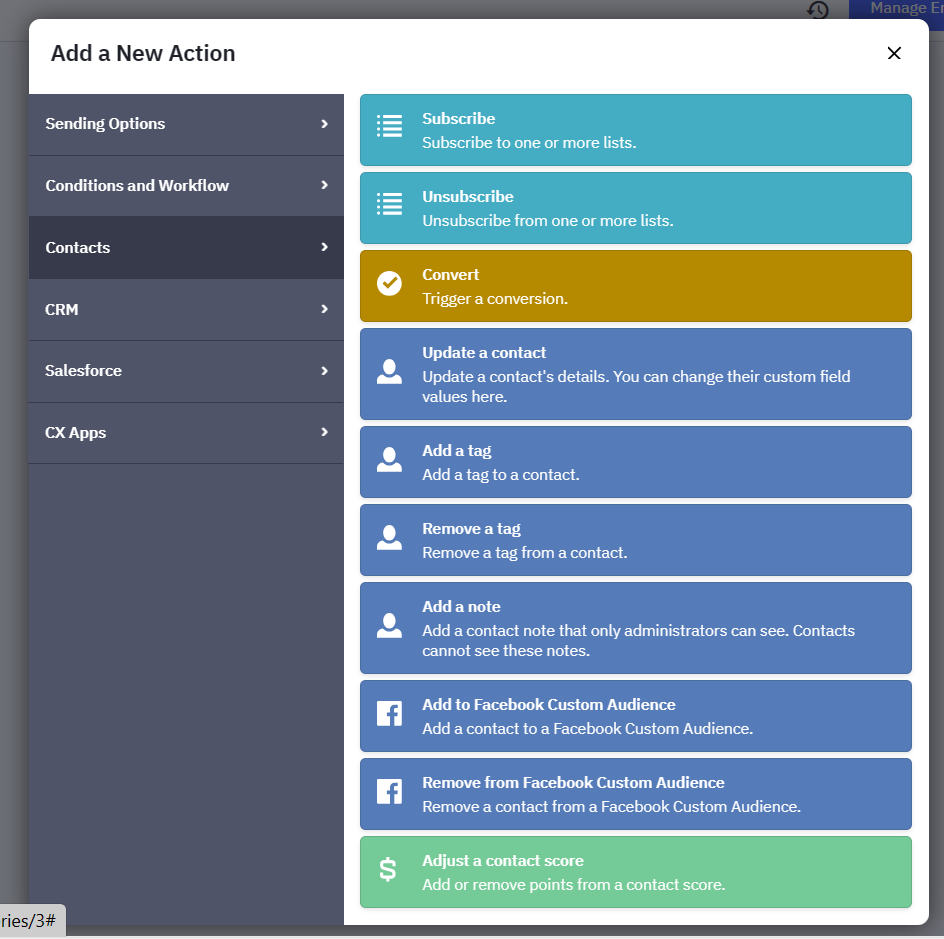
Task: Click the 'Add a New Action' dialog title
Action: point(143,54)
